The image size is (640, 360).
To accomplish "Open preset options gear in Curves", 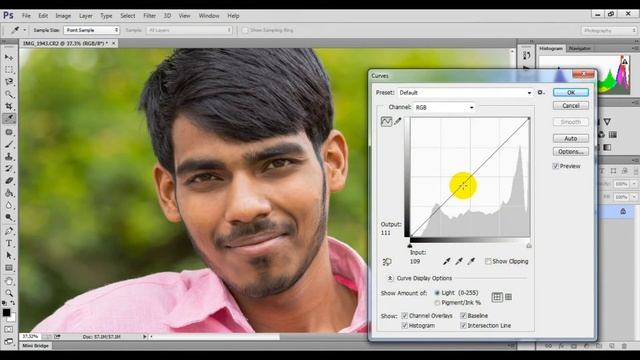I will [541, 93].
